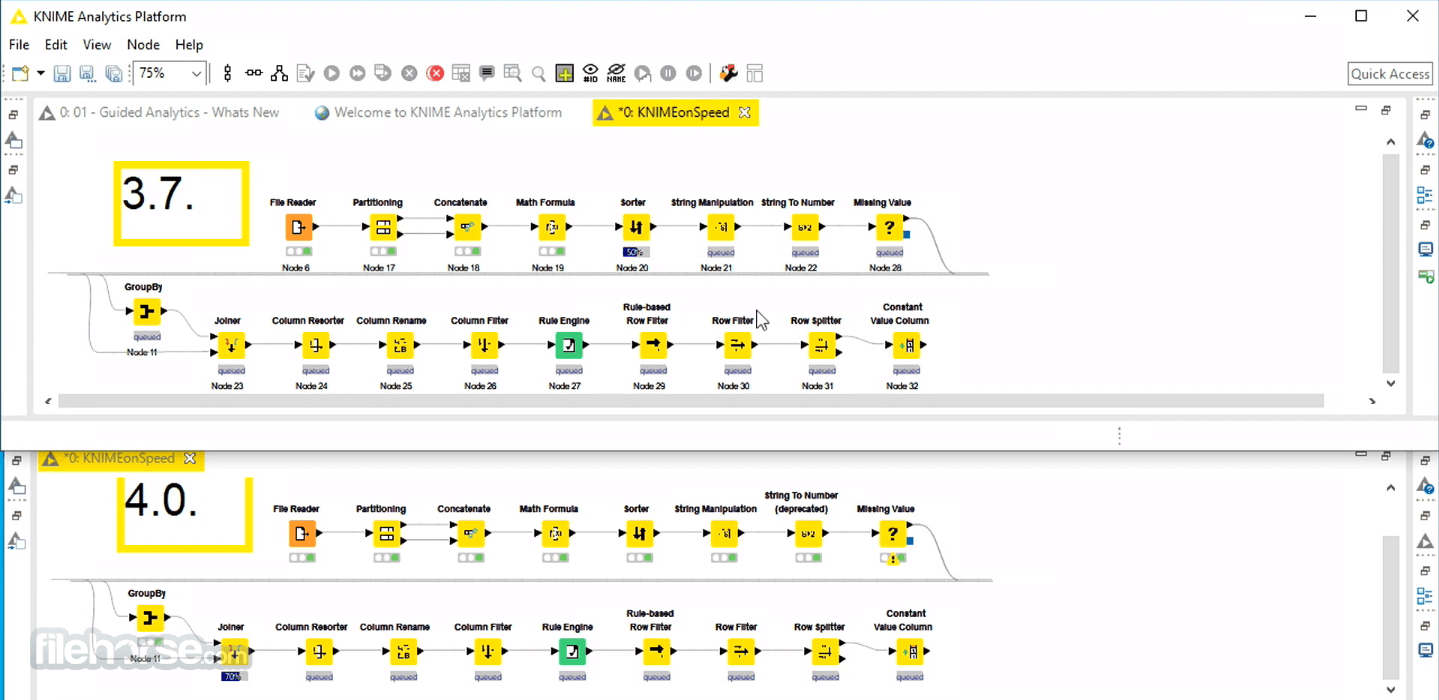Minimize the upper editor pane
1439x700 pixels.
click(1361, 109)
